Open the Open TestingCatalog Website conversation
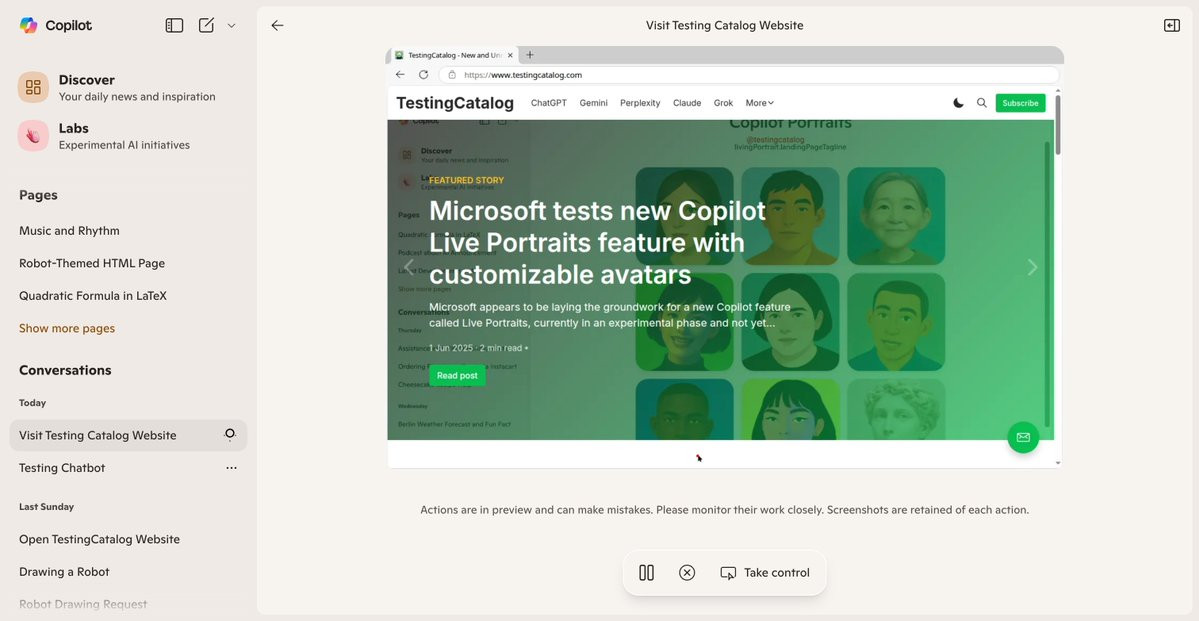Viewport: 1199px width, 621px height. pyautogui.click(x=99, y=539)
